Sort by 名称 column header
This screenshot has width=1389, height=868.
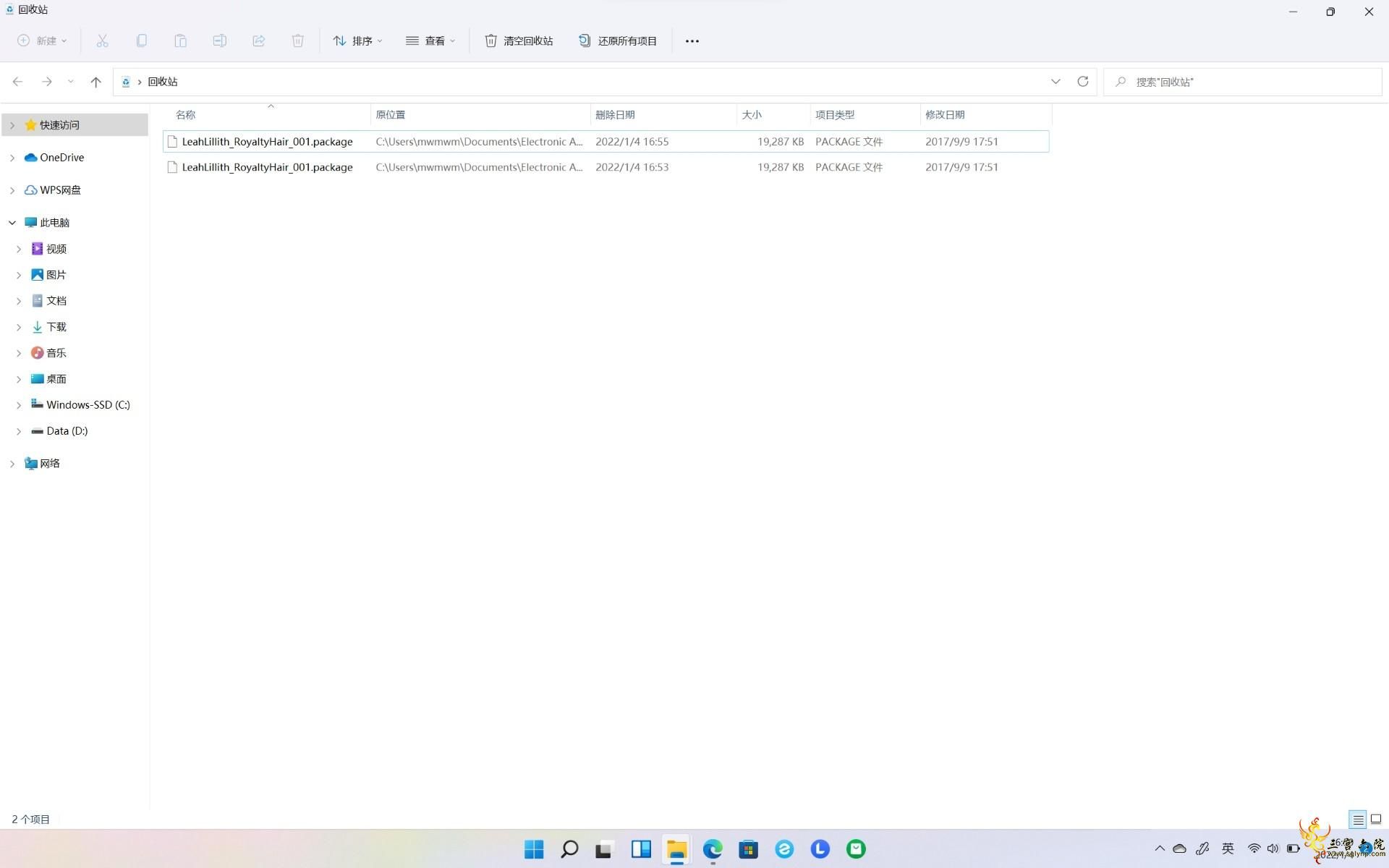[185, 115]
